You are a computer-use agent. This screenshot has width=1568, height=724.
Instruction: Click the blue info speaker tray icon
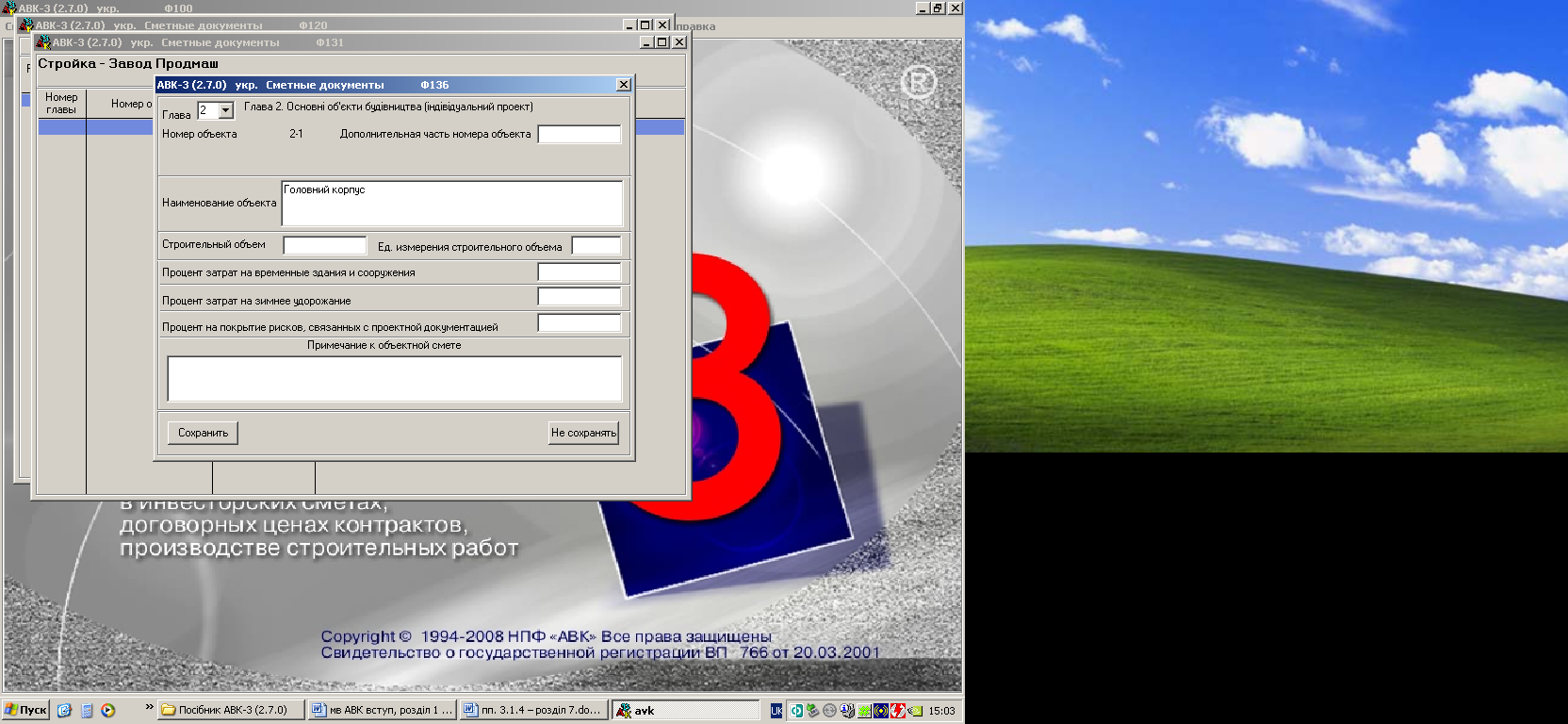click(847, 711)
